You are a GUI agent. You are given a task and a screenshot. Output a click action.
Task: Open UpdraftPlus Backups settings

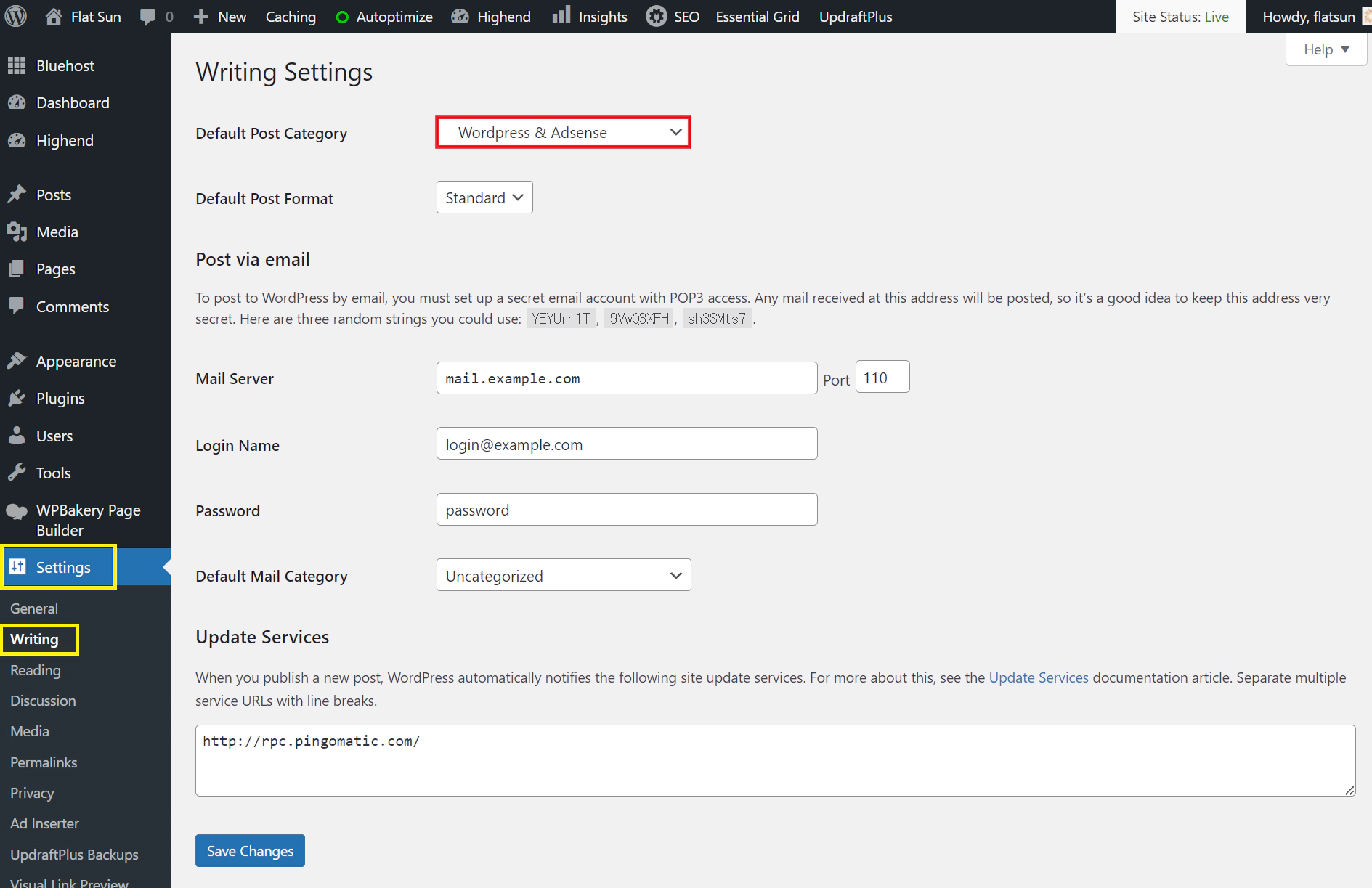74,855
